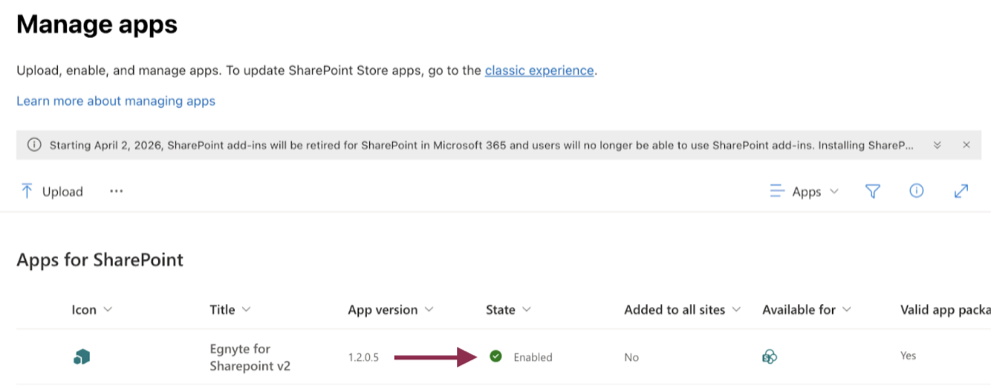Screen dimensions: 999x389
Task: Click the Enabled state text
Action: click(x=533, y=357)
